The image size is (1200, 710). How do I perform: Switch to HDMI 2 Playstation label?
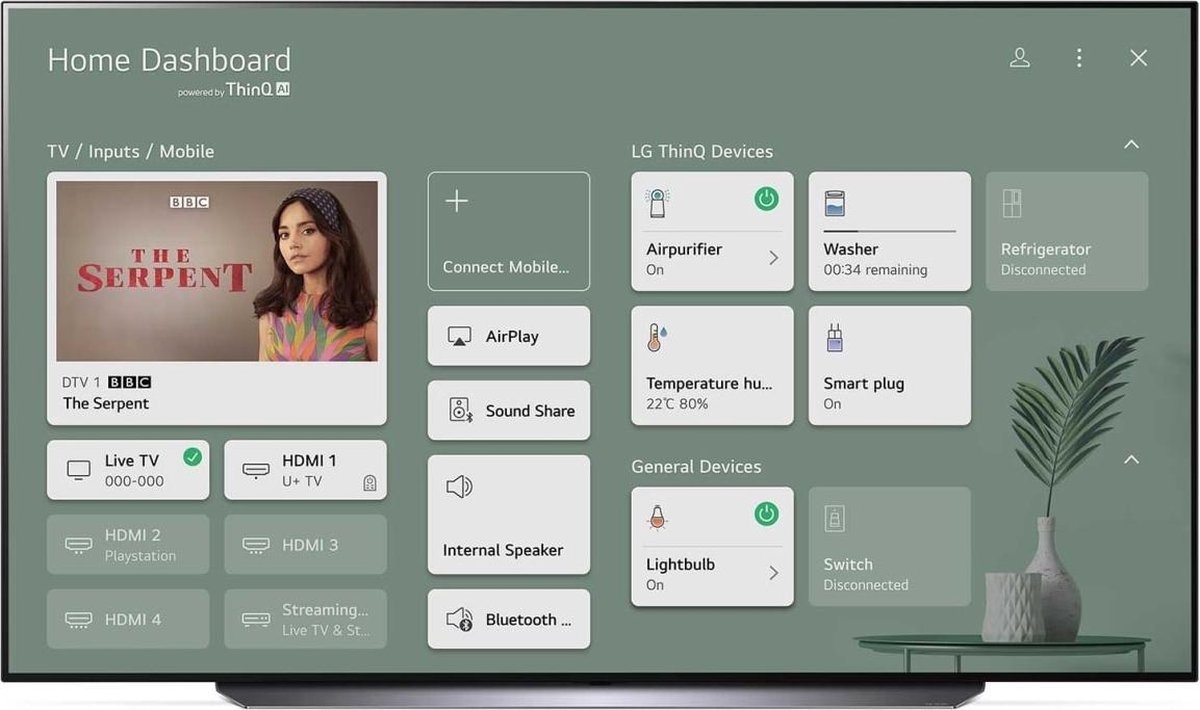pos(140,545)
